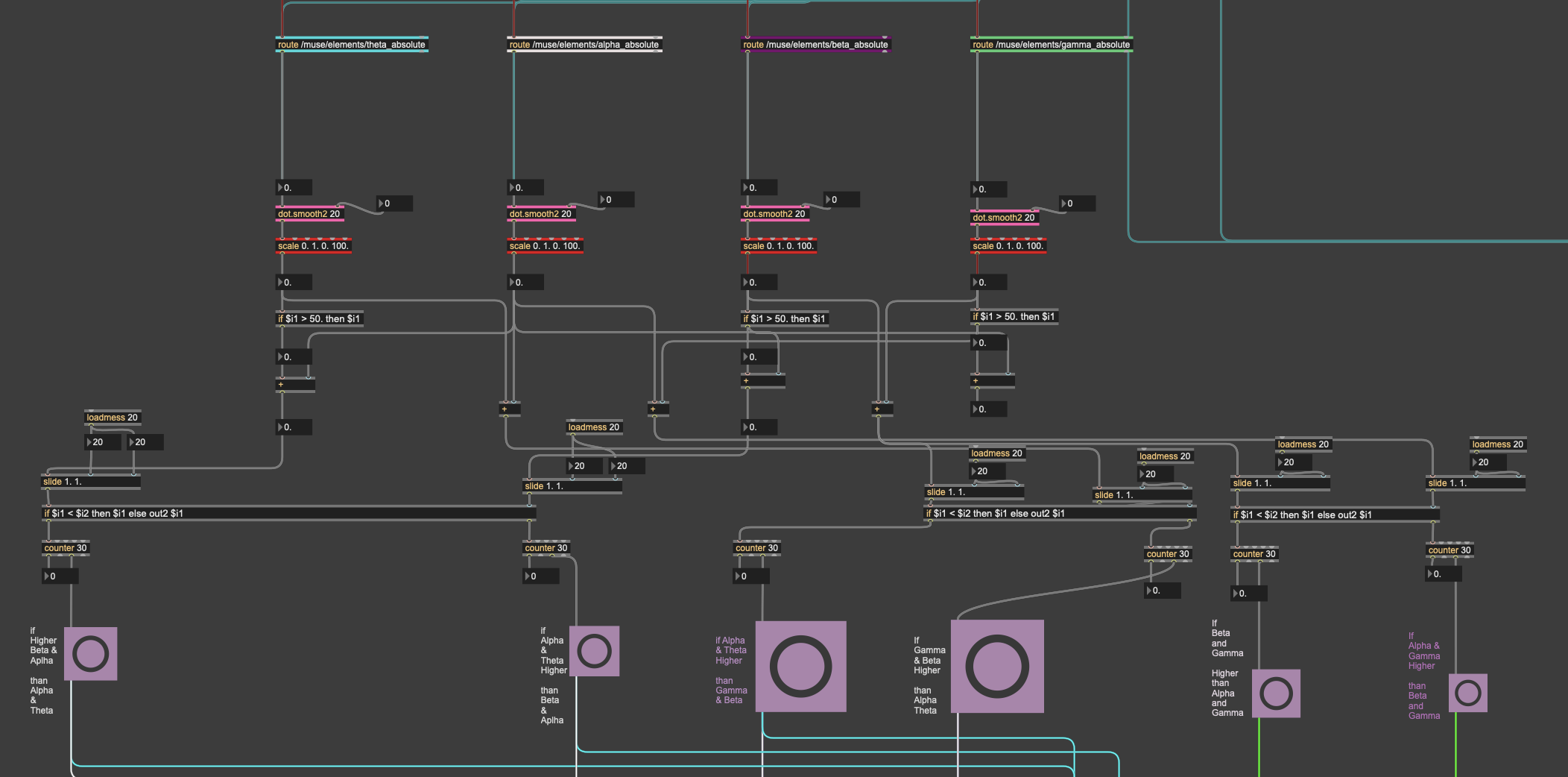
Task: Trigger the bang beside purple 'If Alpha & Gamma Higher'
Action: (x=1467, y=693)
